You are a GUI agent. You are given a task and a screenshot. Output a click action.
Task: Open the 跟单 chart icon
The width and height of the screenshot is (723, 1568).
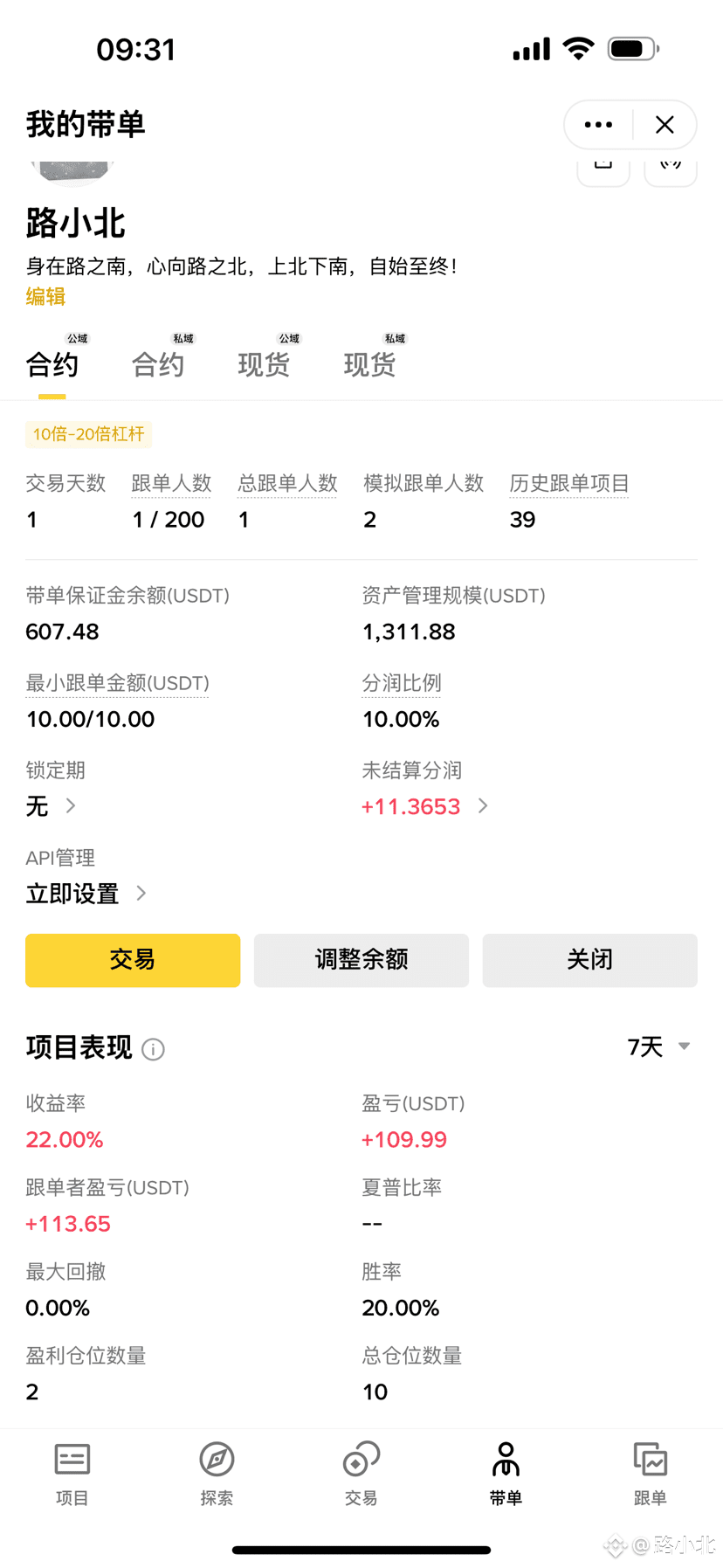tap(650, 1460)
